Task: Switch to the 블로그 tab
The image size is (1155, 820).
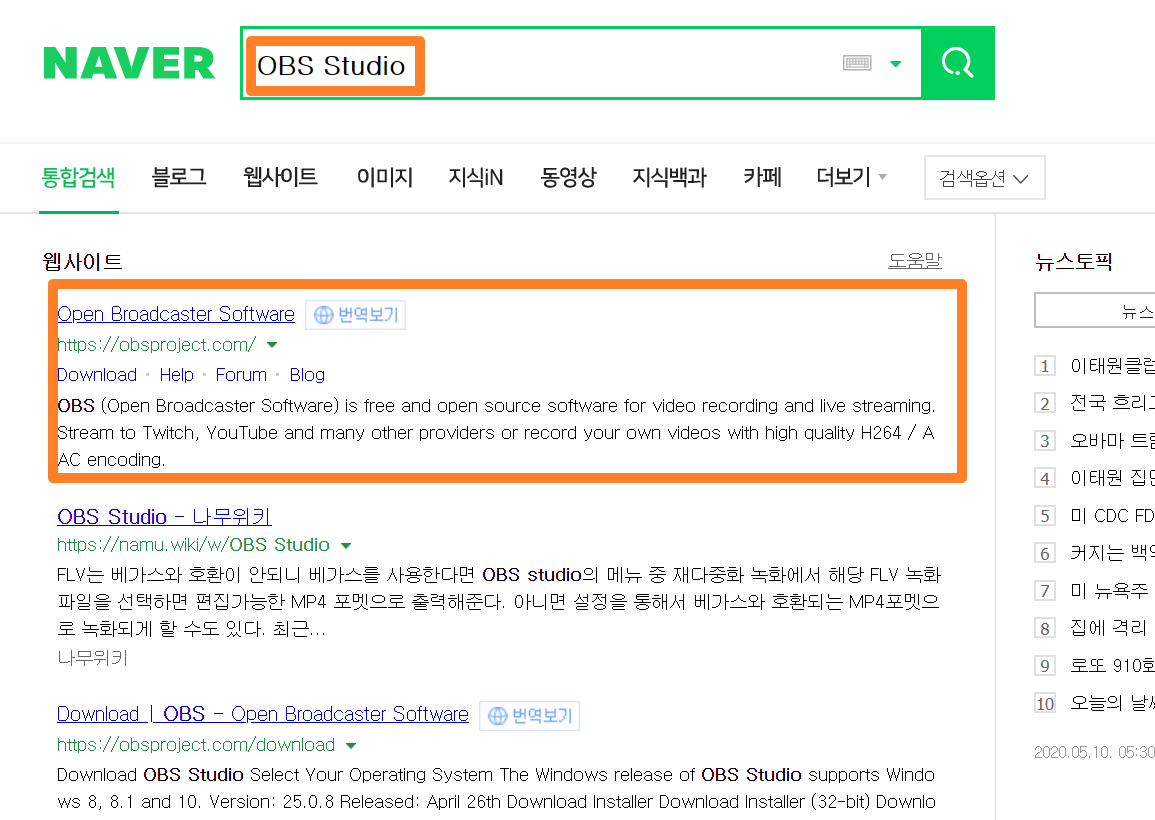Action: click(x=179, y=178)
